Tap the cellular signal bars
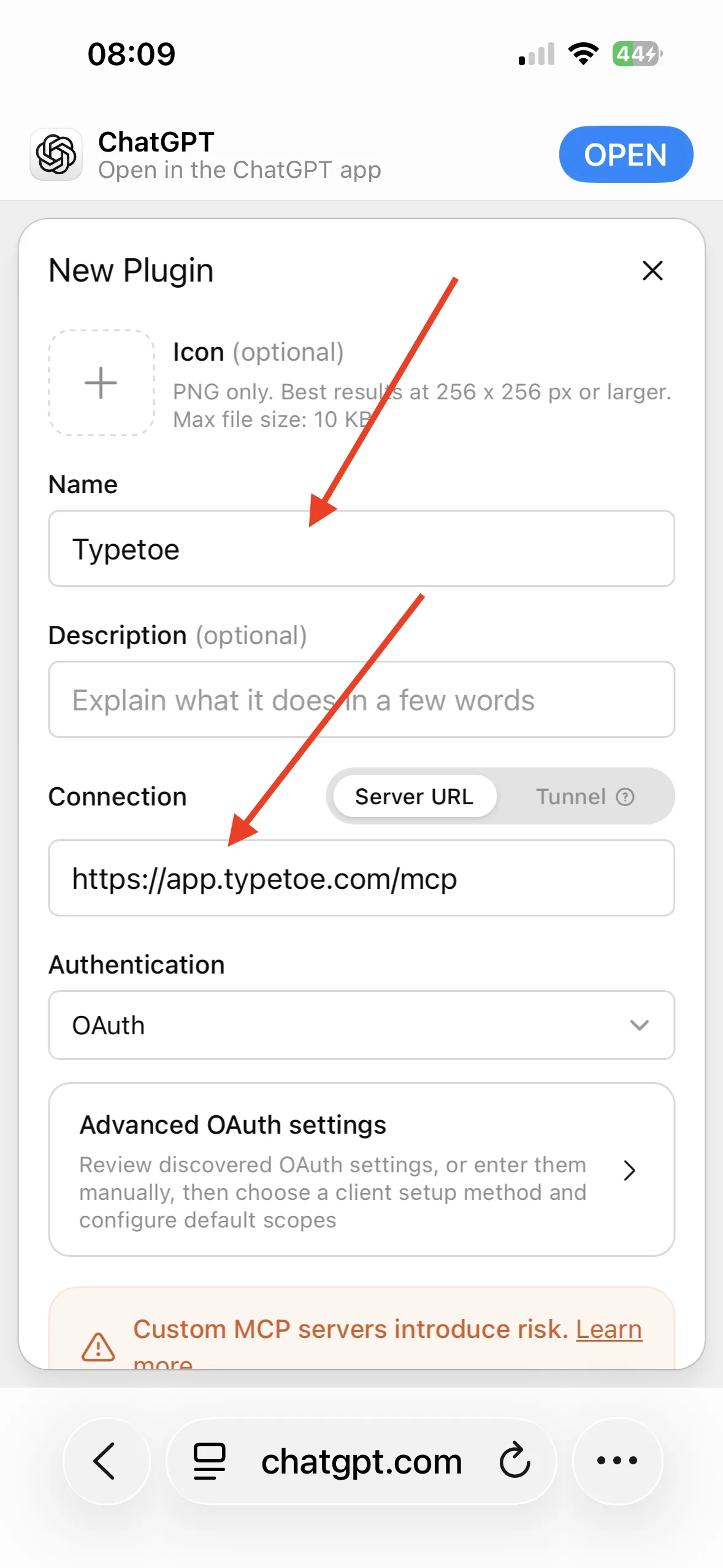Image resolution: width=723 pixels, height=1568 pixels. click(537, 54)
